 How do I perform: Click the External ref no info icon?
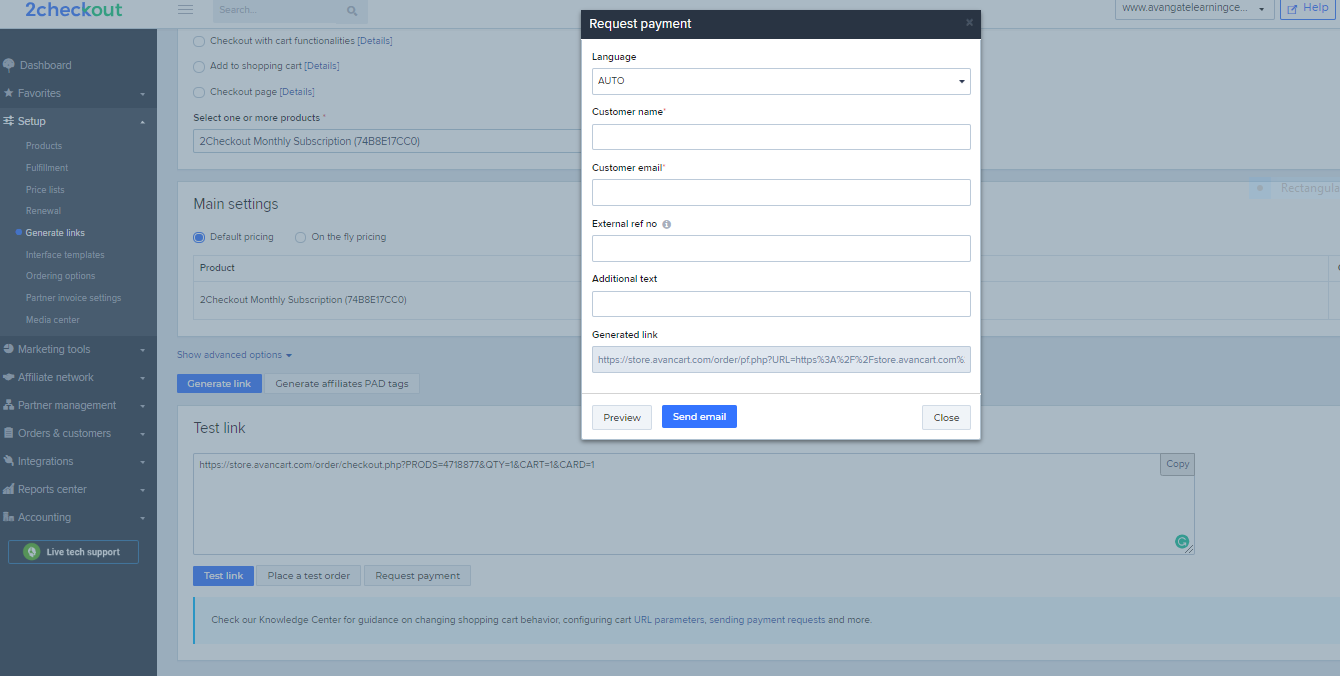pyautogui.click(x=667, y=224)
